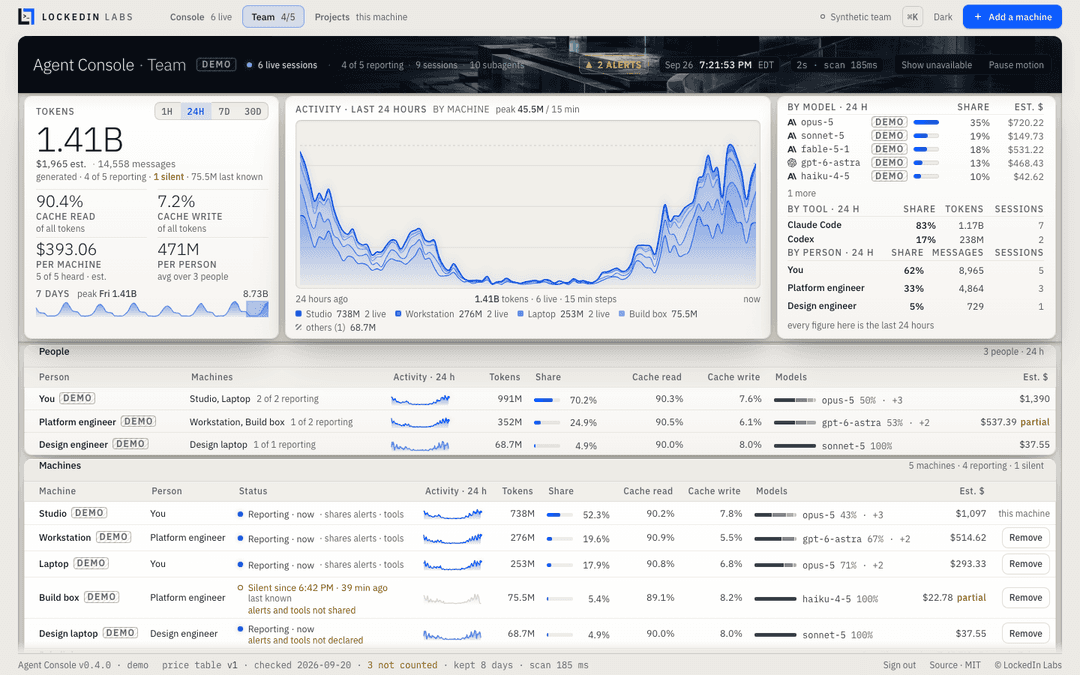This screenshot has height=675, width=1080.
Task: Expand the opus-5 '+3' models in You row
Action: [x=897, y=400]
